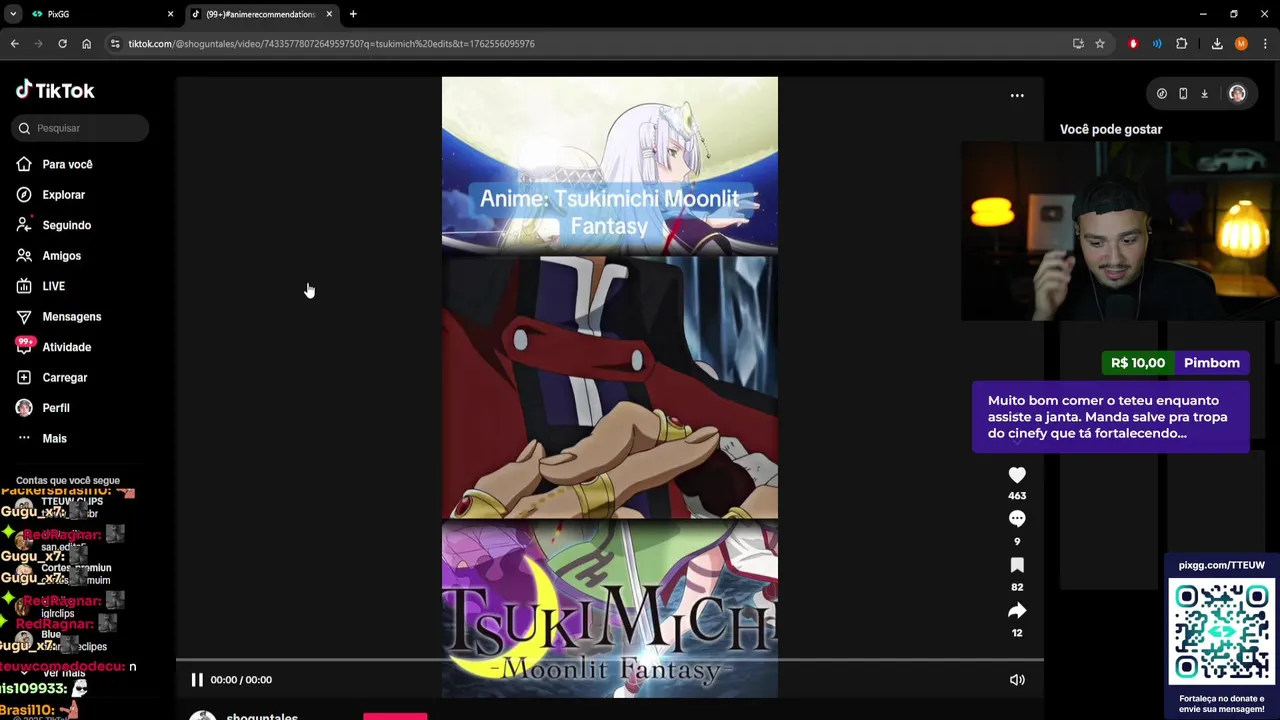Click the Anime: Tsukimichi Moonlit Fantasy video
The image size is (1280, 720).
click(609, 387)
